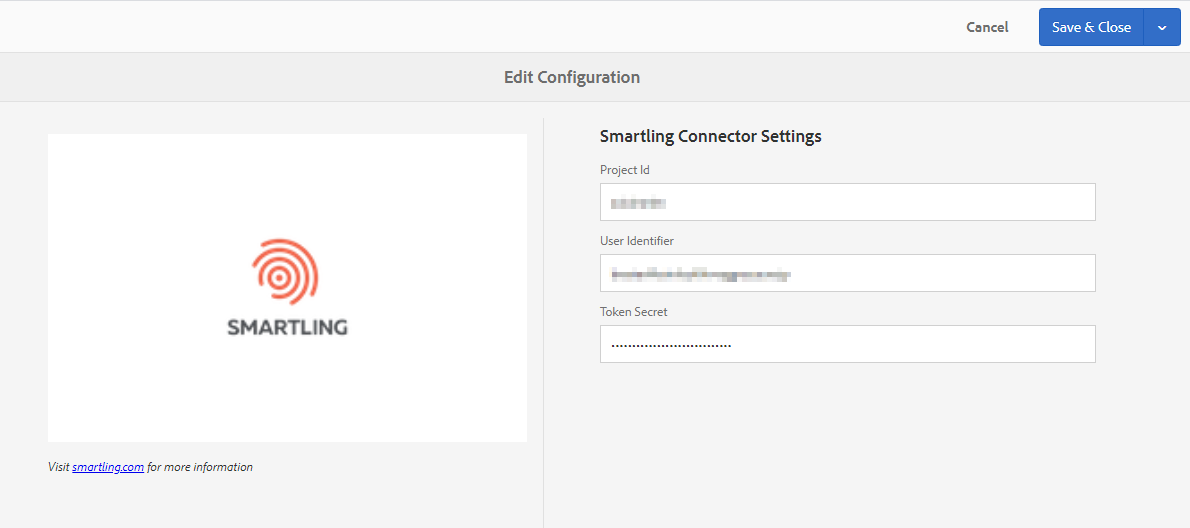Focus the Project Id input field

click(x=848, y=202)
